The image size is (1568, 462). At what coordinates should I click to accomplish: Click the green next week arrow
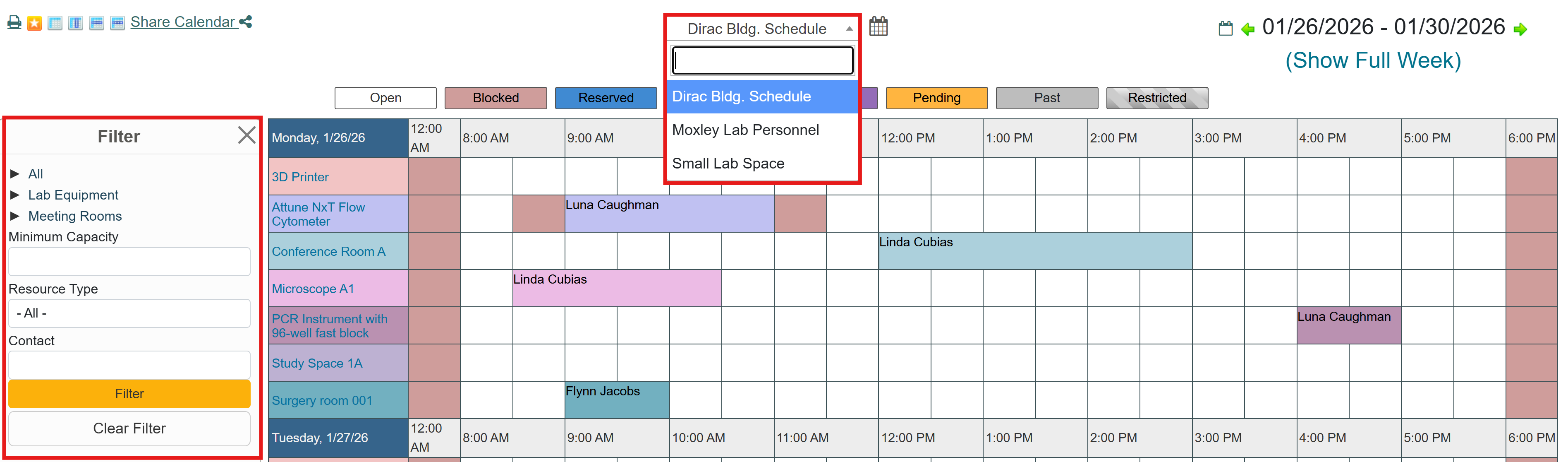click(1520, 29)
